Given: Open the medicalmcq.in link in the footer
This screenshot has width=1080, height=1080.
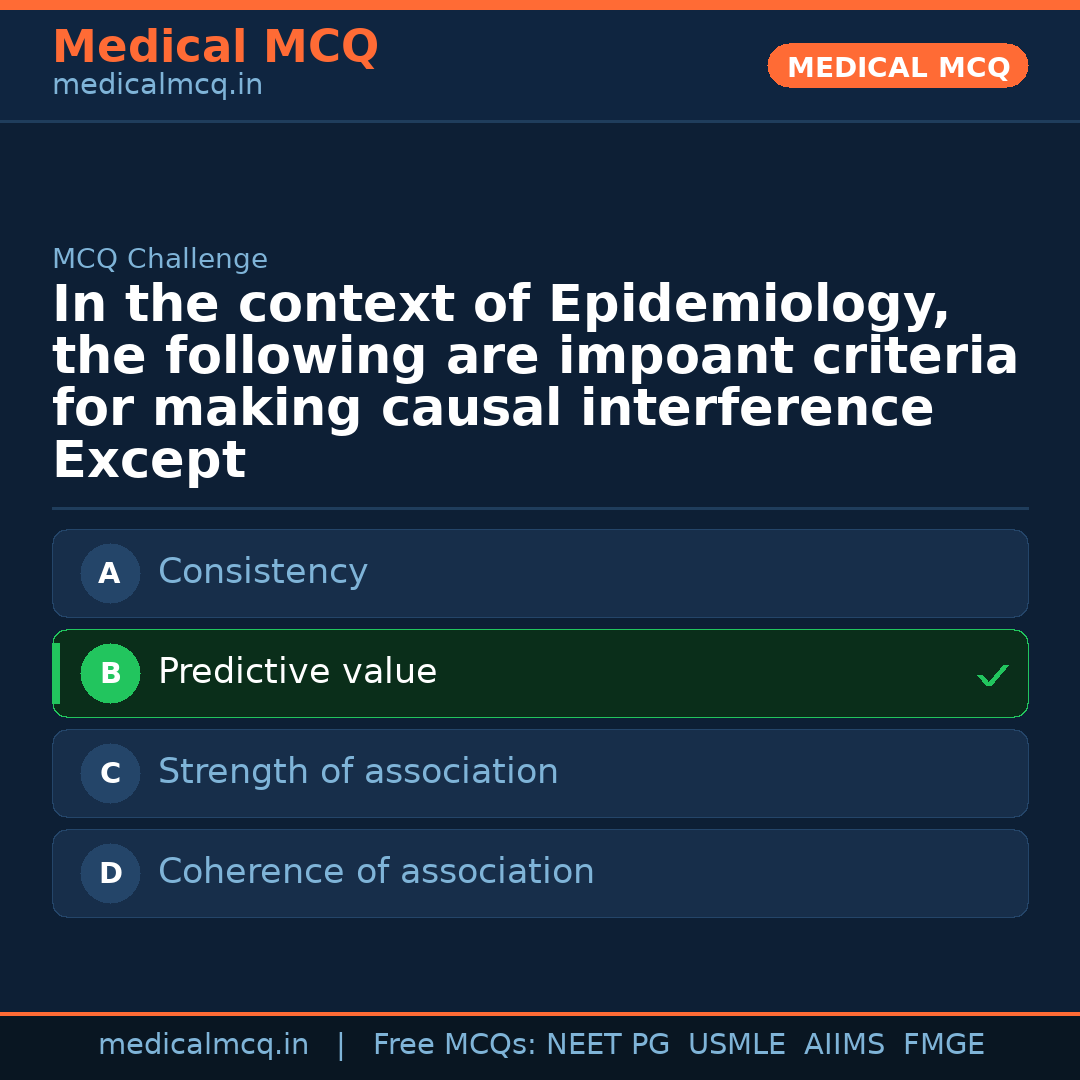Looking at the screenshot, I should tap(203, 1045).
